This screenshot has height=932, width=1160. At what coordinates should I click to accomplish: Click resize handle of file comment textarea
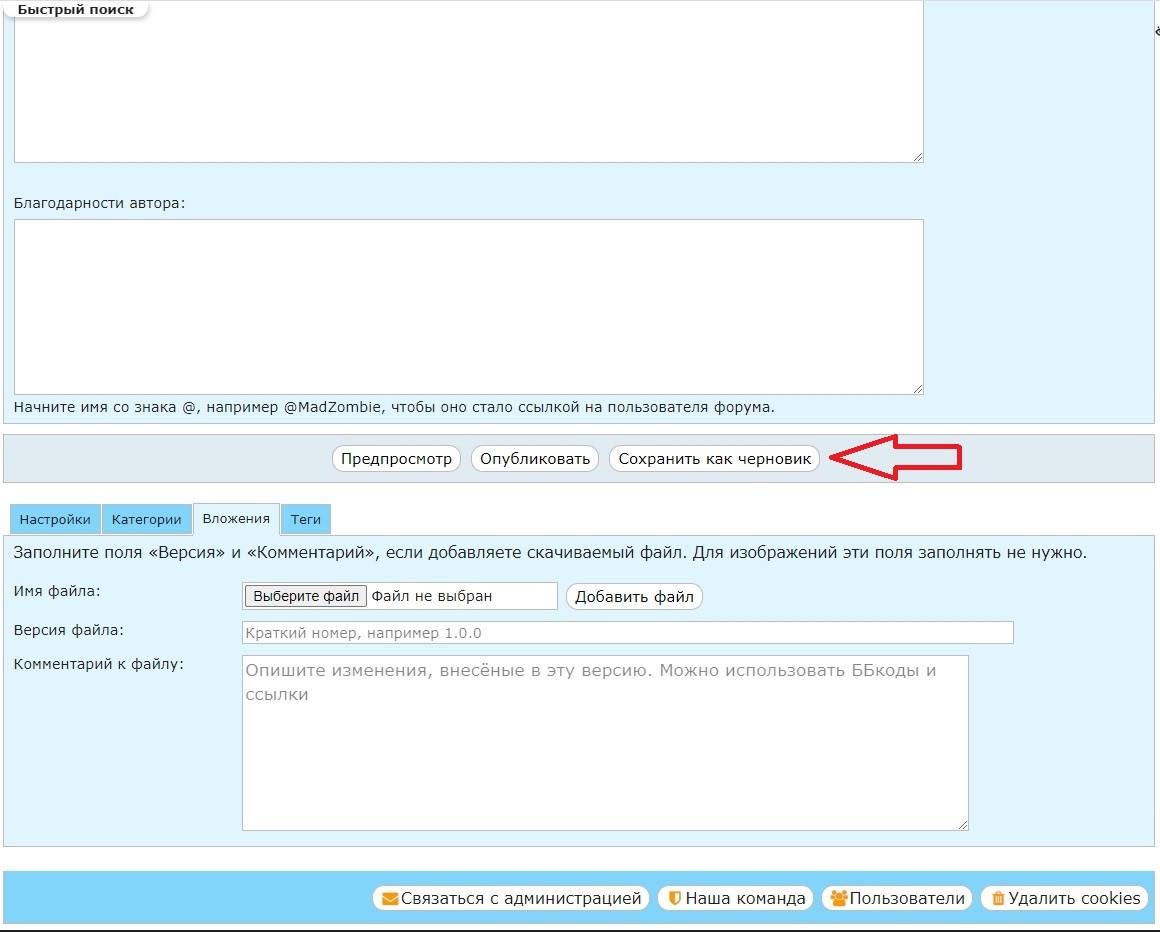(963, 824)
